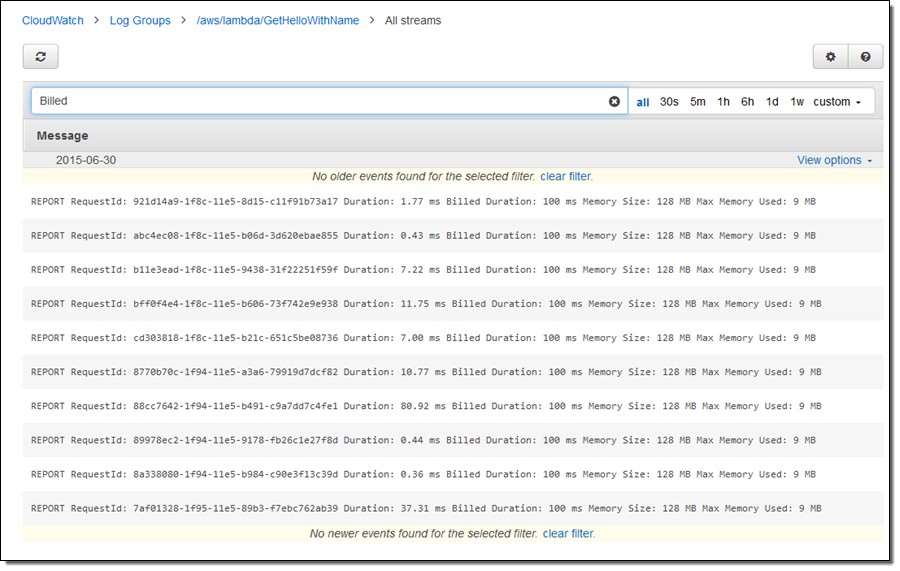Go to CloudWatch breadcrumb link
Image resolution: width=900 pixels, height=571 pixels.
[53, 20]
